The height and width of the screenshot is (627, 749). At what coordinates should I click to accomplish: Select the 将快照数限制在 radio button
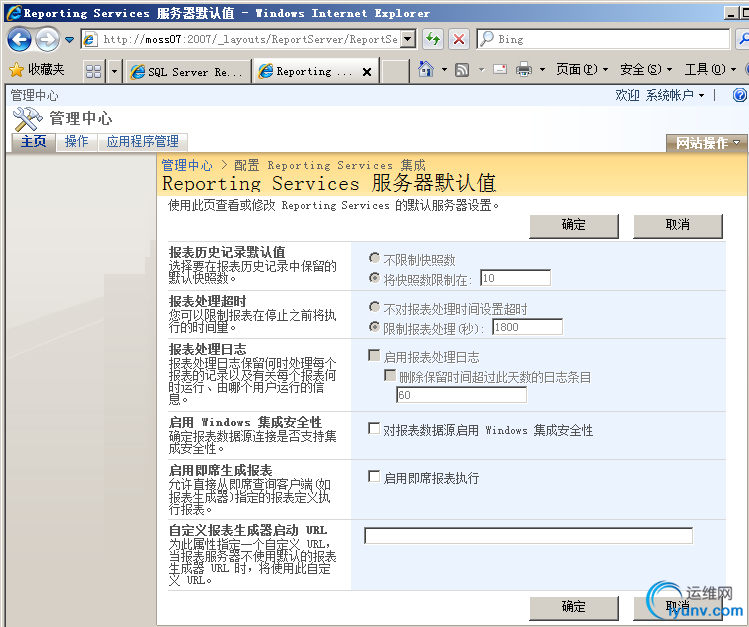pos(374,277)
